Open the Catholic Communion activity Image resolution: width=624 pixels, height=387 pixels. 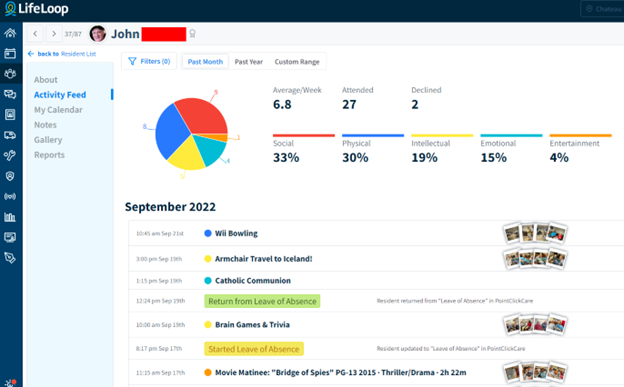point(253,281)
